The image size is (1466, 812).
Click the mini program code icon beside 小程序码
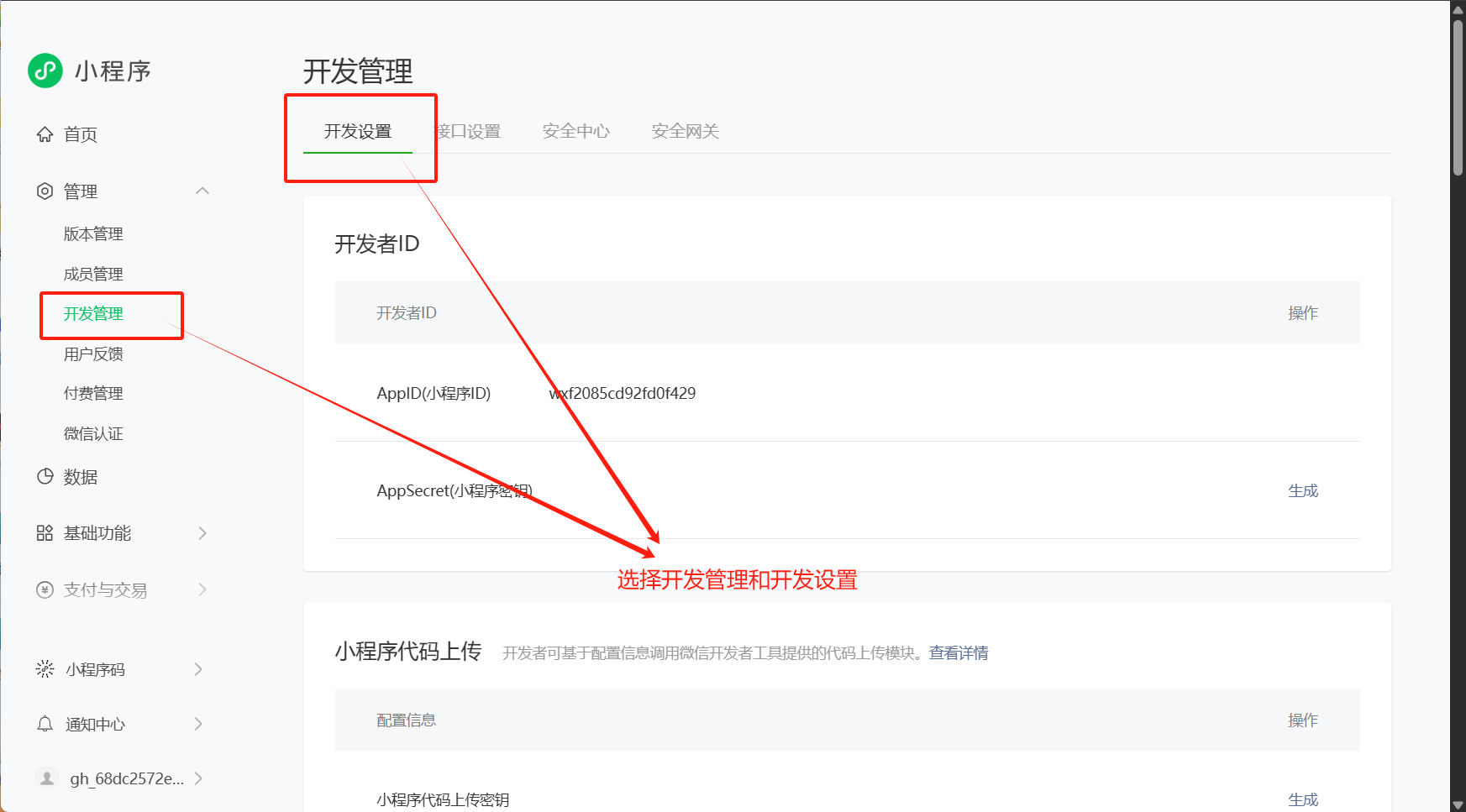[45, 668]
